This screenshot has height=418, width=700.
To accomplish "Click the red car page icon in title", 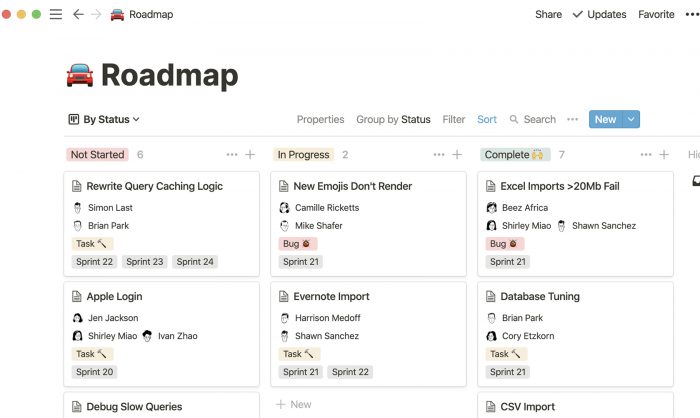I will click(x=80, y=75).
